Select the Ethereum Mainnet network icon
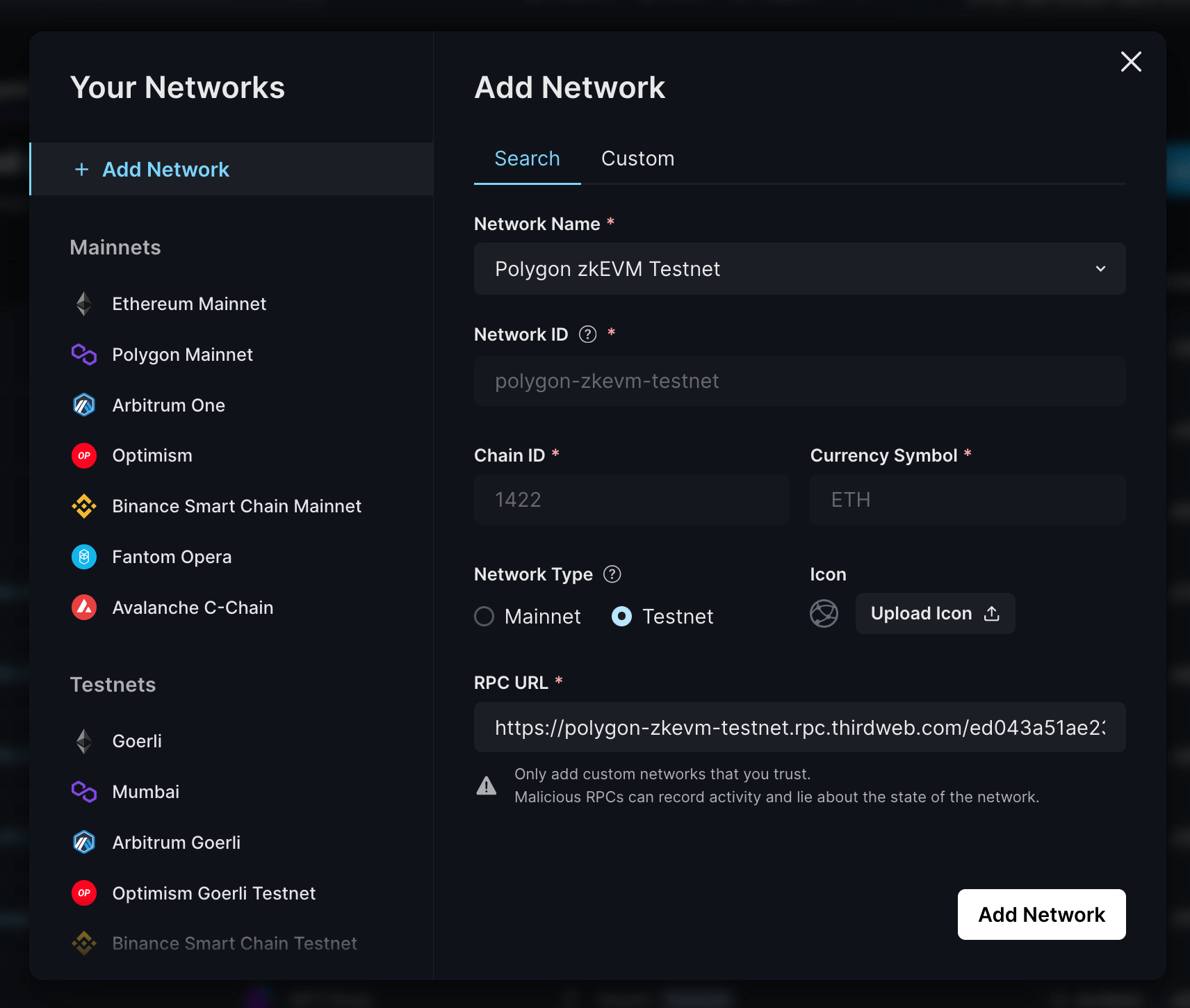This screenshot has height=1008, width=1190. pos(83,304)
